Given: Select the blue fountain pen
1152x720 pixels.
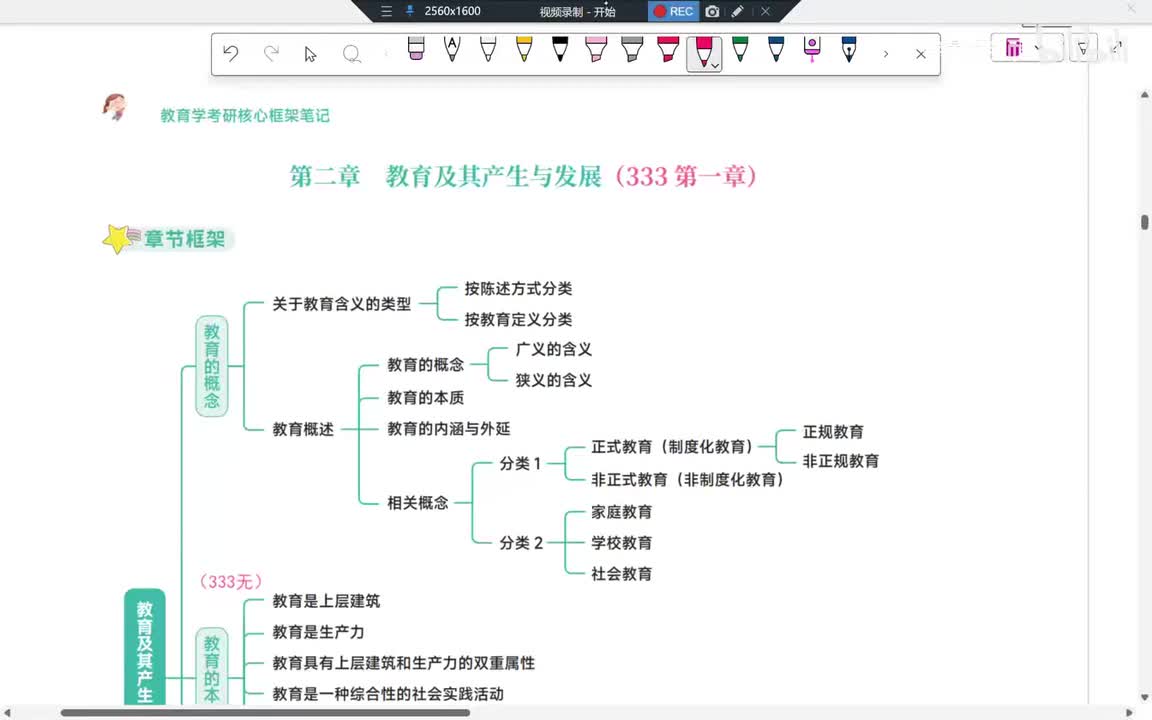Looking at the screenshot, I should [849, 49].
